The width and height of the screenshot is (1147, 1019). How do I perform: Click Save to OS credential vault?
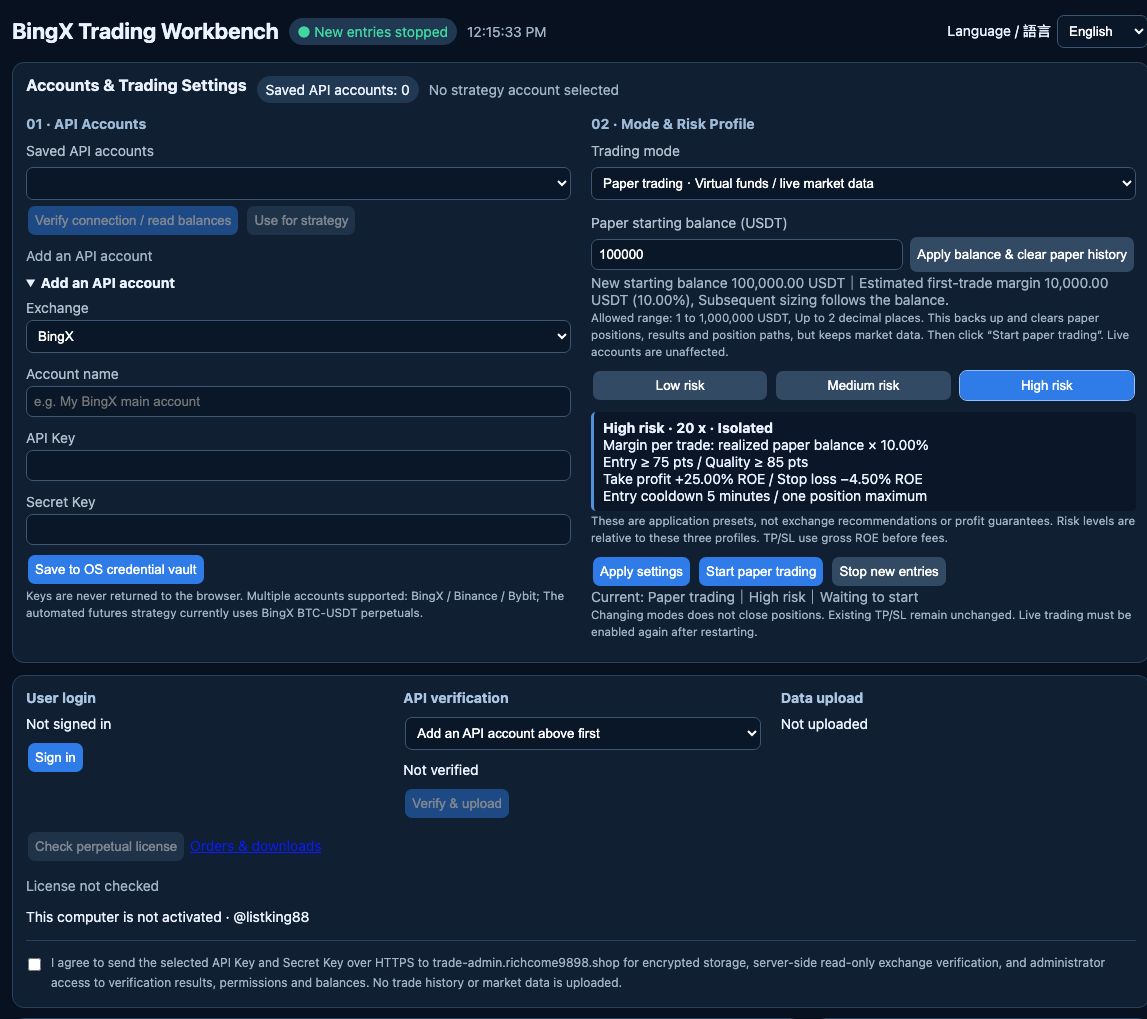pyautogui.click(x=116, y=569)
